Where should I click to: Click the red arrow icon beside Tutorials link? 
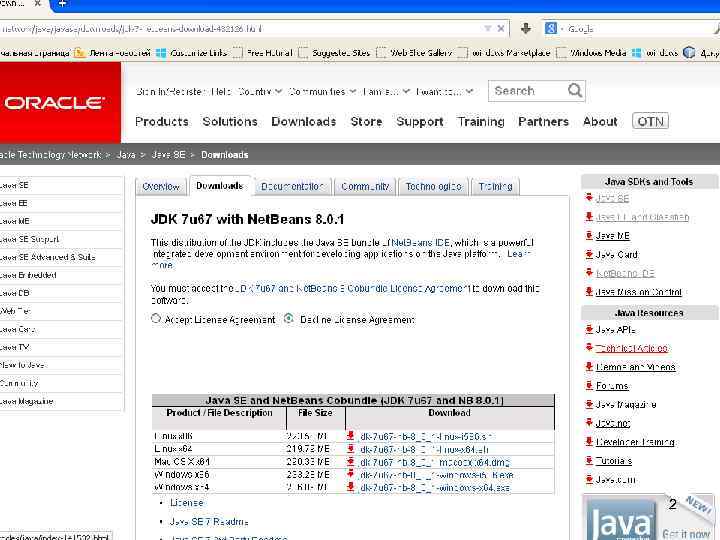coord(589,461)
